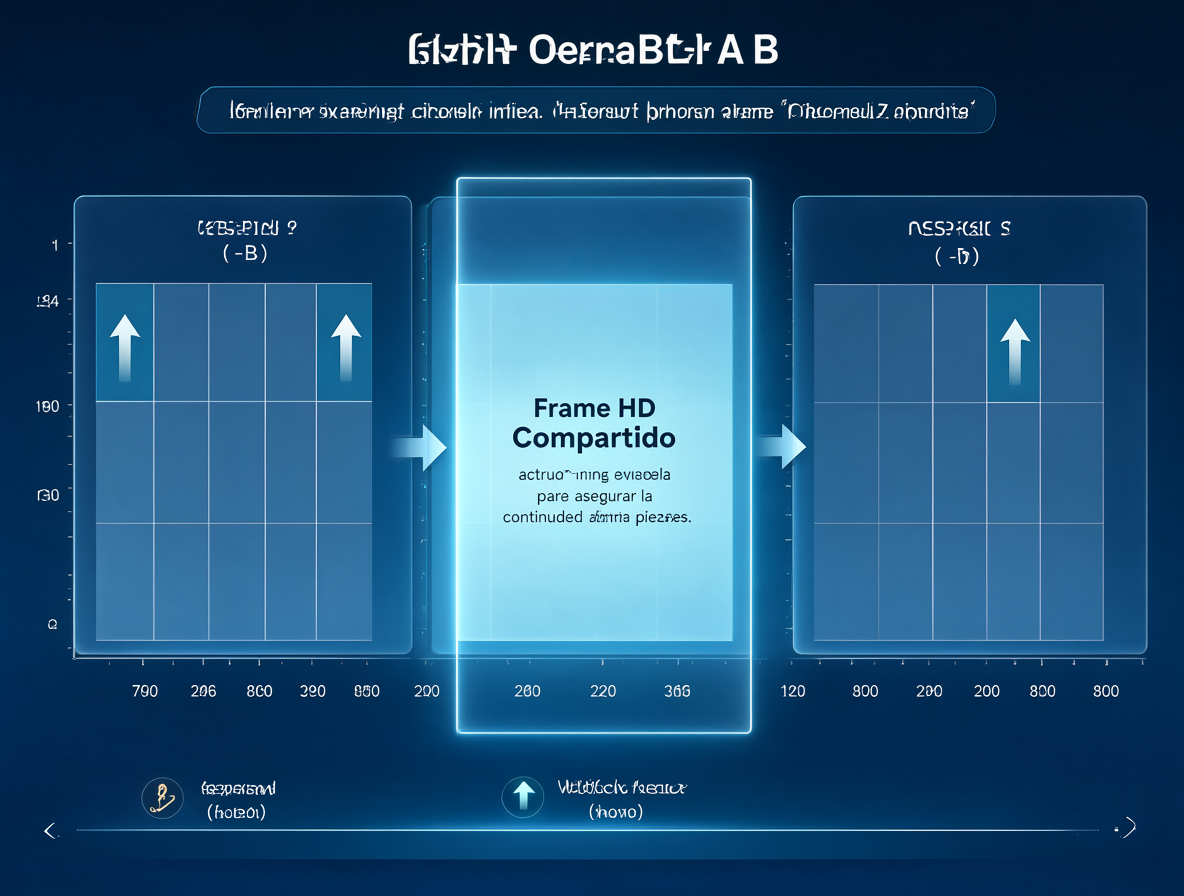The width and height of the screenshot is (1184, 896).
Task: Click the x-axis value '220'
Action: tap(603, 691)
